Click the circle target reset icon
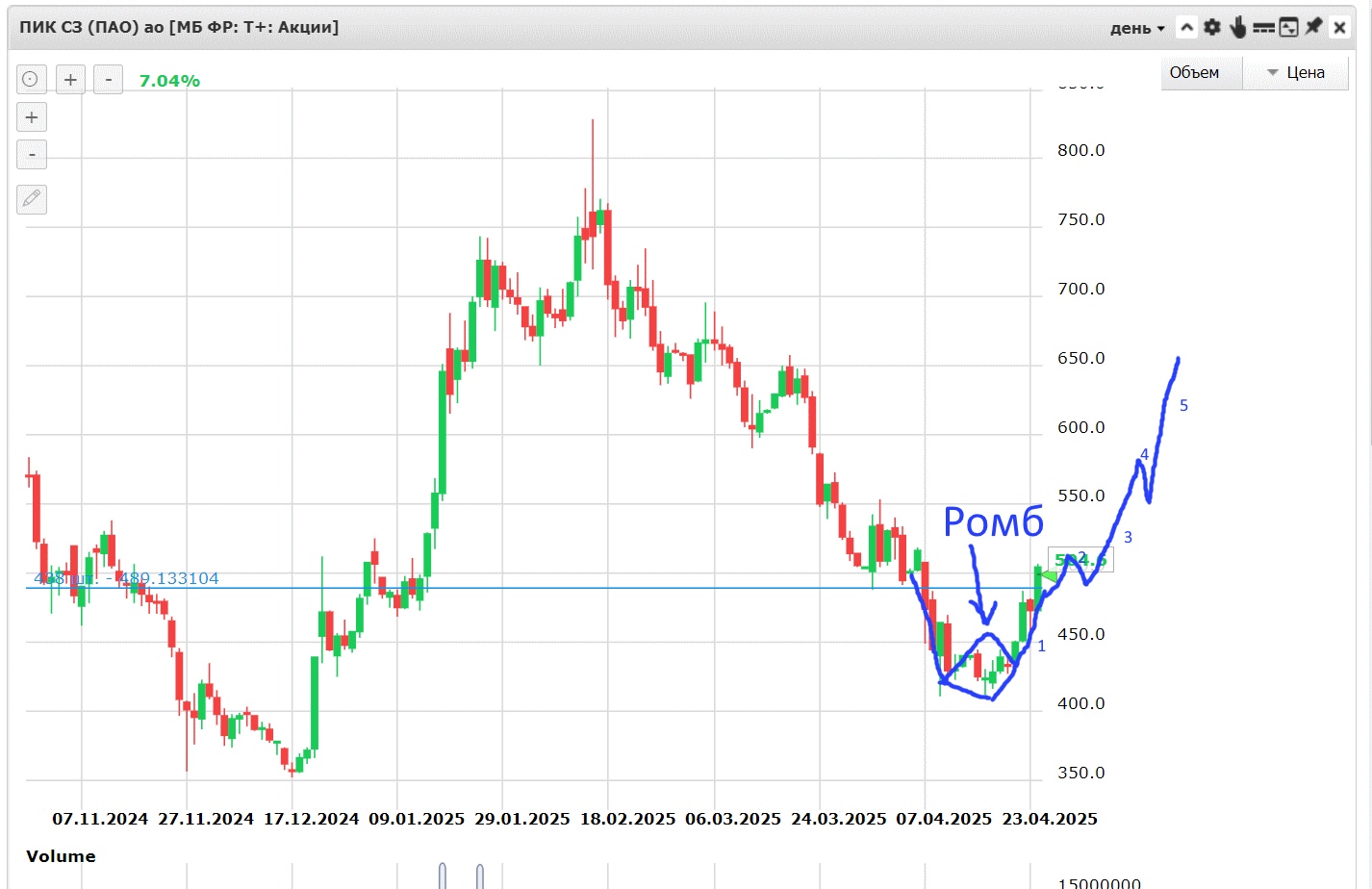1372x889 pixels. pos(31,79)
